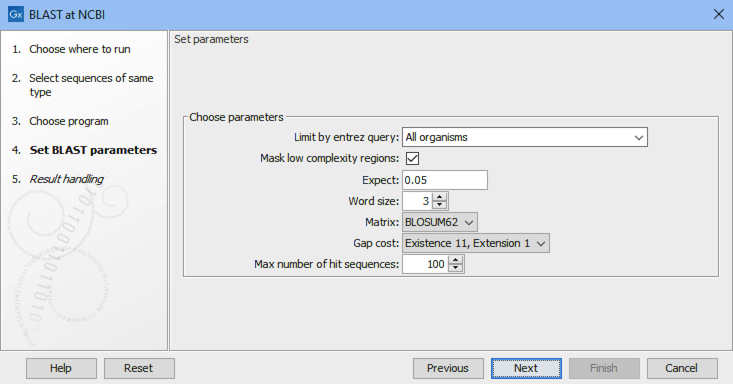Go to step Choose where to run
This screenshot has width=733, height=384.
pyautogui.click(x=79, y=49)
